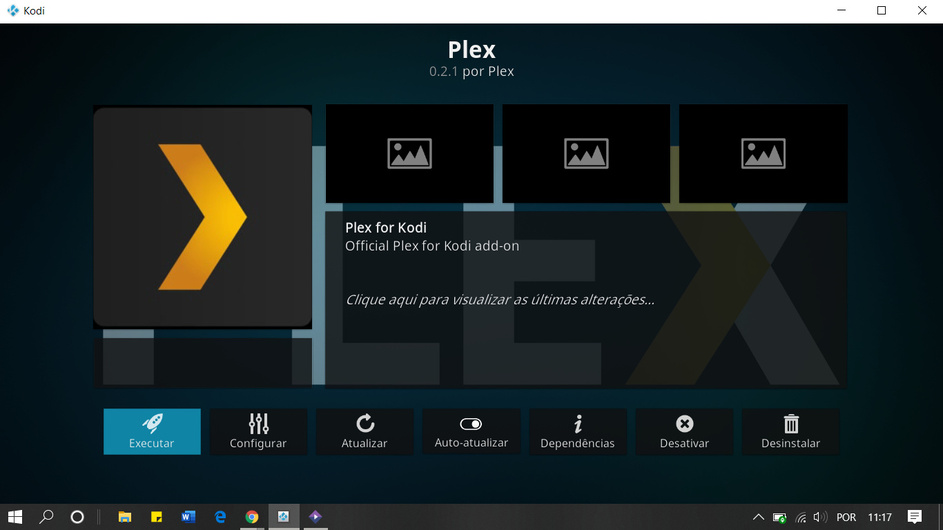Switch to Kodi taskbar icon
The height and width of the screenshot is (530, 943).
pyautogui.click(x=283, y=517)
